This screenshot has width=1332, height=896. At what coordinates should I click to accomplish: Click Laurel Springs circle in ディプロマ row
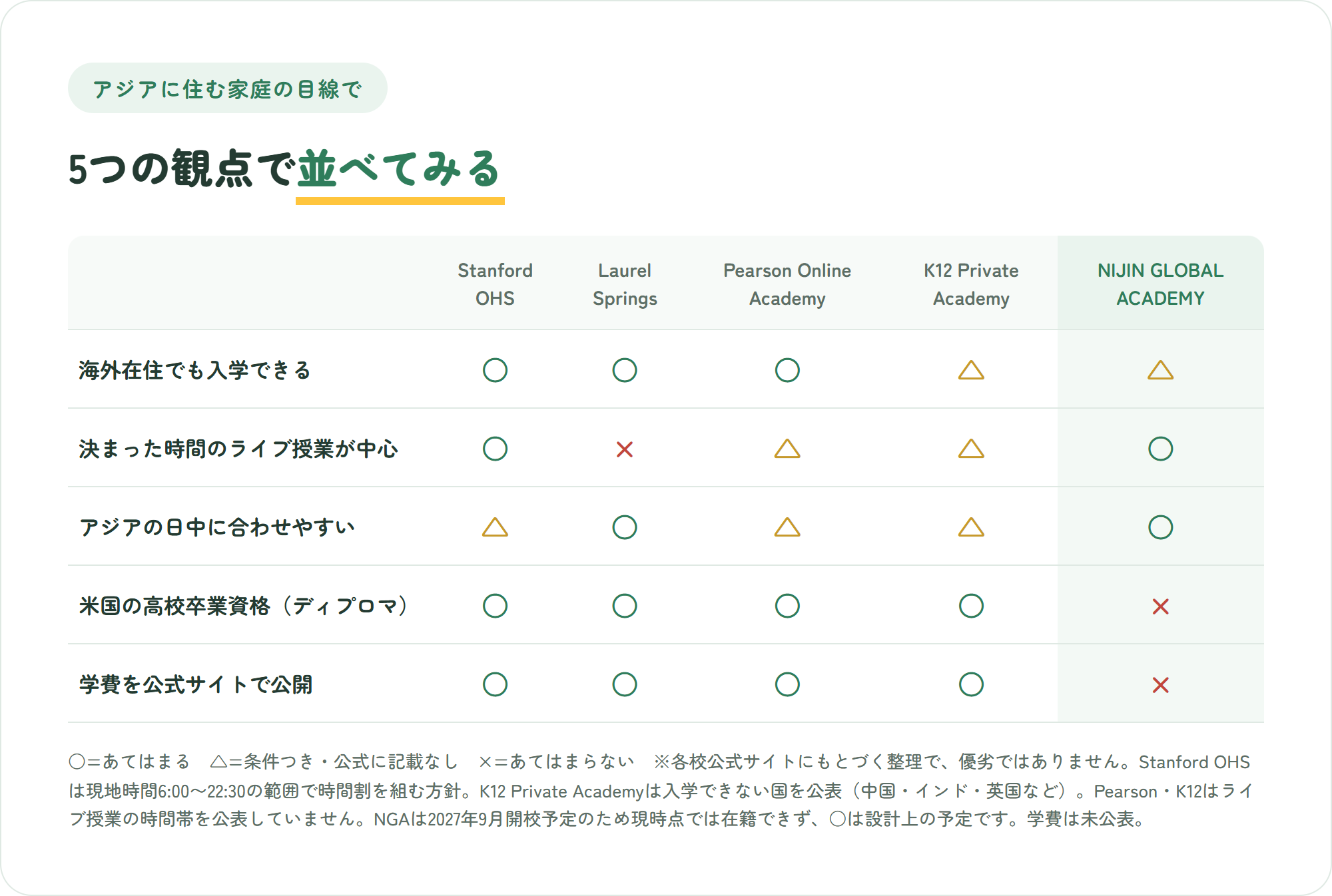[625, 606]
